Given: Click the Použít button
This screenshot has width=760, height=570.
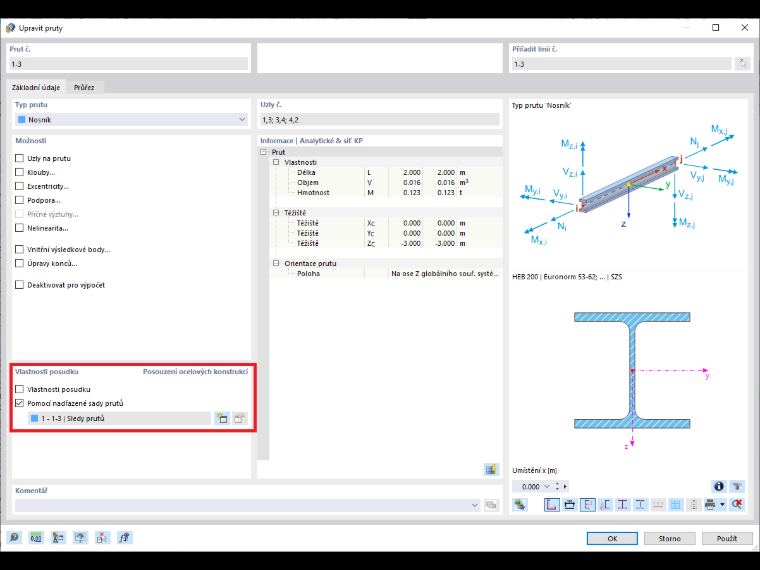Looking at the screenshot, I should (x=727, y=538).
